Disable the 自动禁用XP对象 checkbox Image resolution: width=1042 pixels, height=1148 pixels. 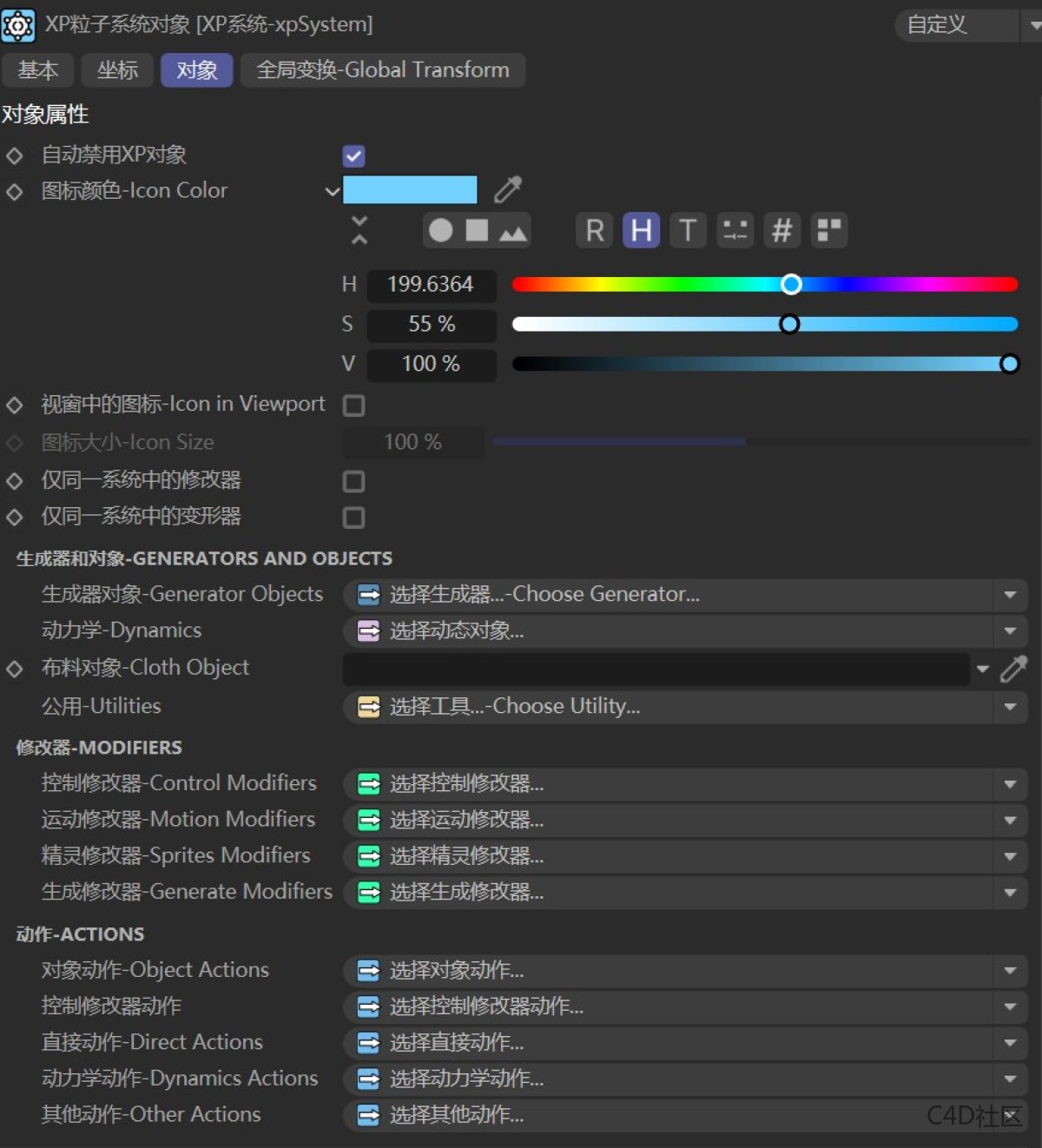coord(353,155)
